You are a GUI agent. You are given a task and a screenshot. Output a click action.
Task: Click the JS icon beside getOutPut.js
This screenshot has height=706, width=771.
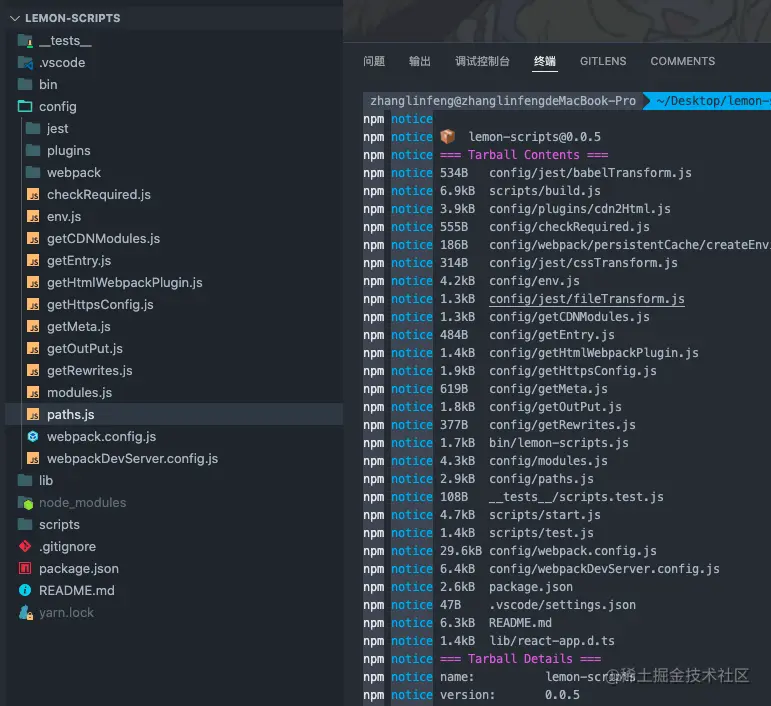pyautogui.click(x=33, y=349)
